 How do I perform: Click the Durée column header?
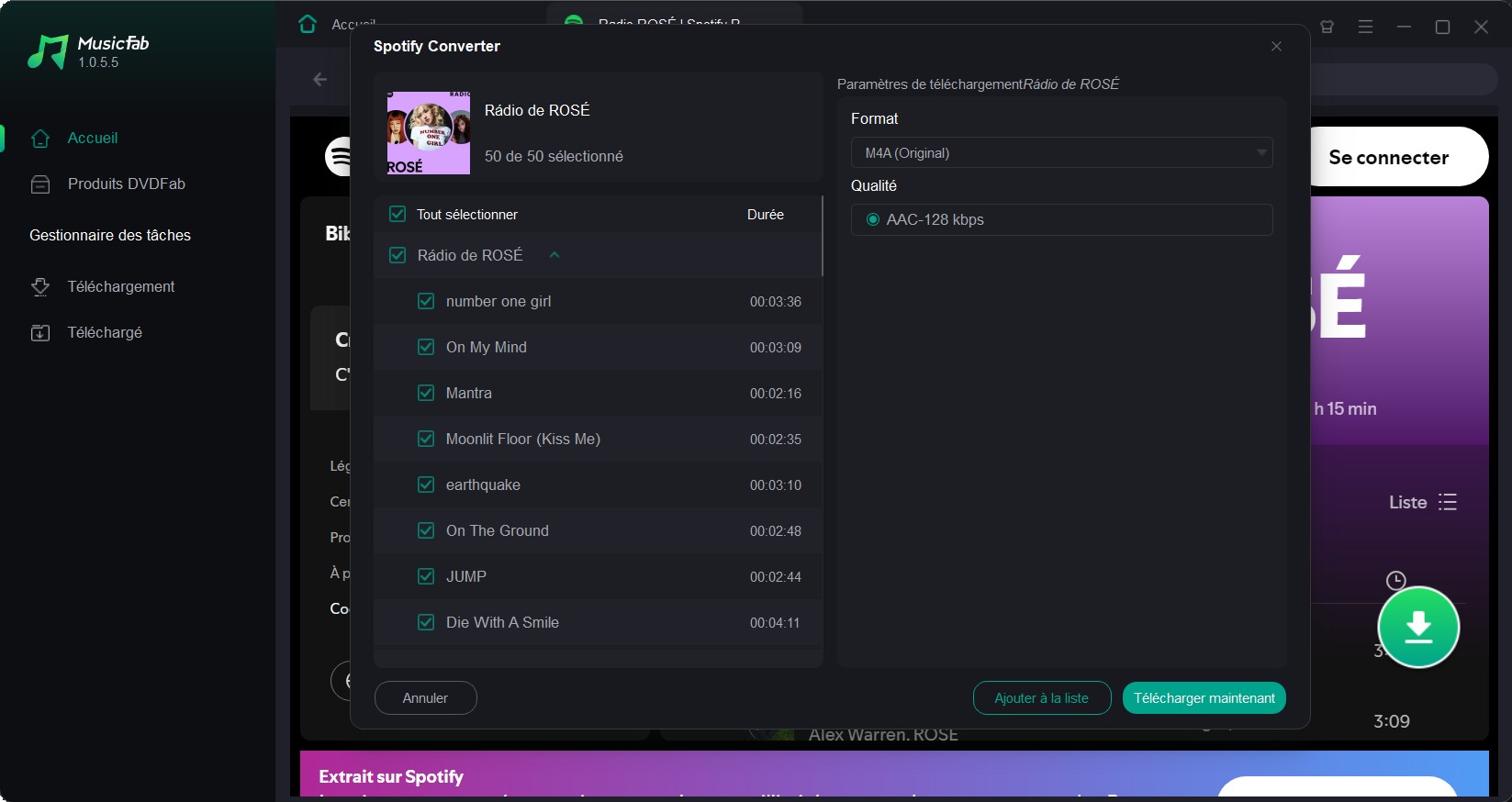[x=766, y=214]
